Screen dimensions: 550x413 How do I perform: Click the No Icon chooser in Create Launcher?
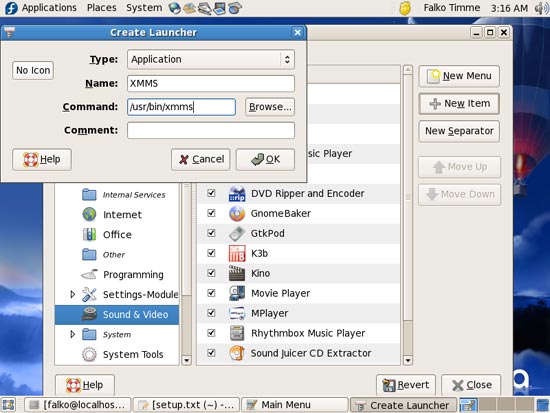click(x=33, y=70)
